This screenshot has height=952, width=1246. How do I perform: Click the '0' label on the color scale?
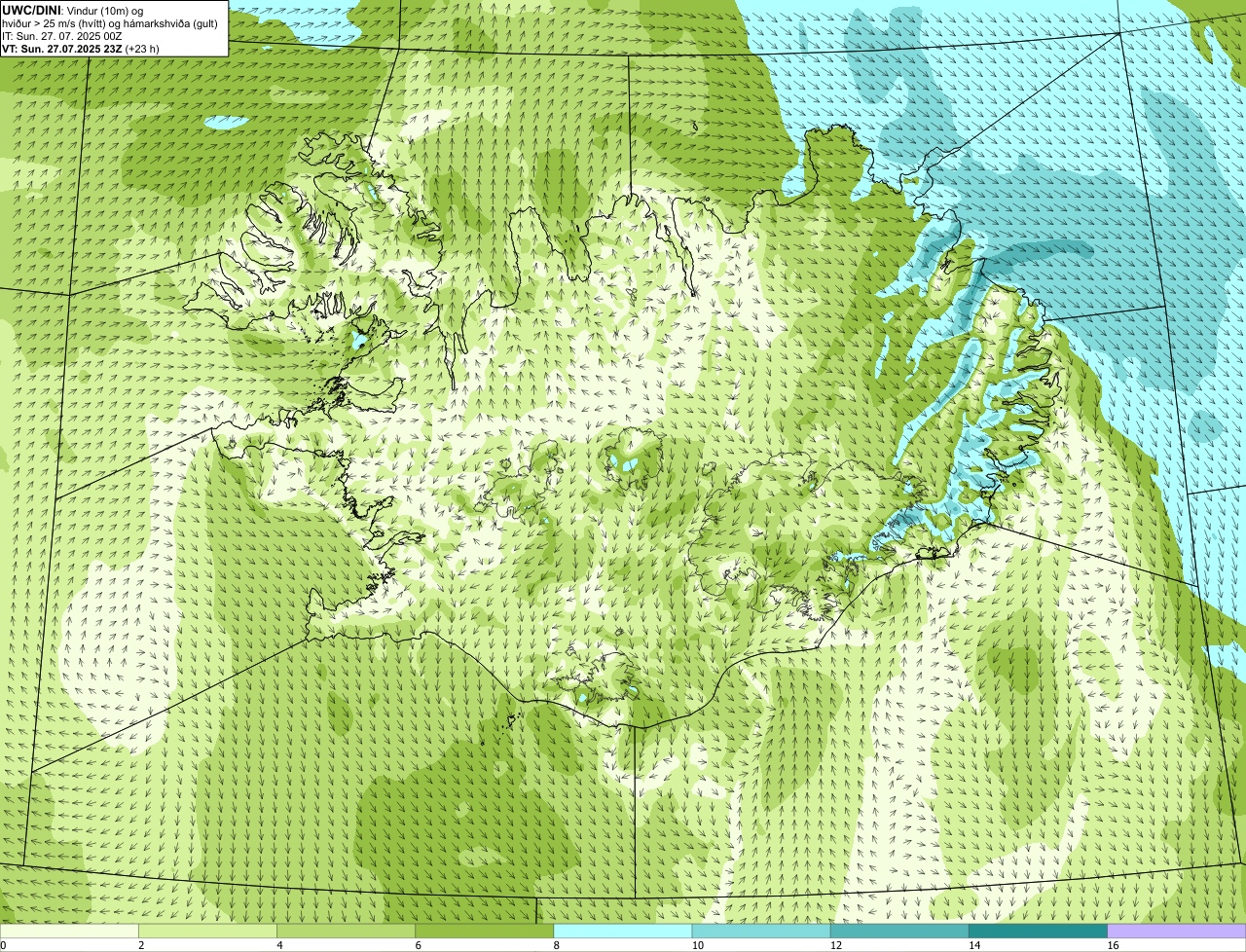[4, 945]
